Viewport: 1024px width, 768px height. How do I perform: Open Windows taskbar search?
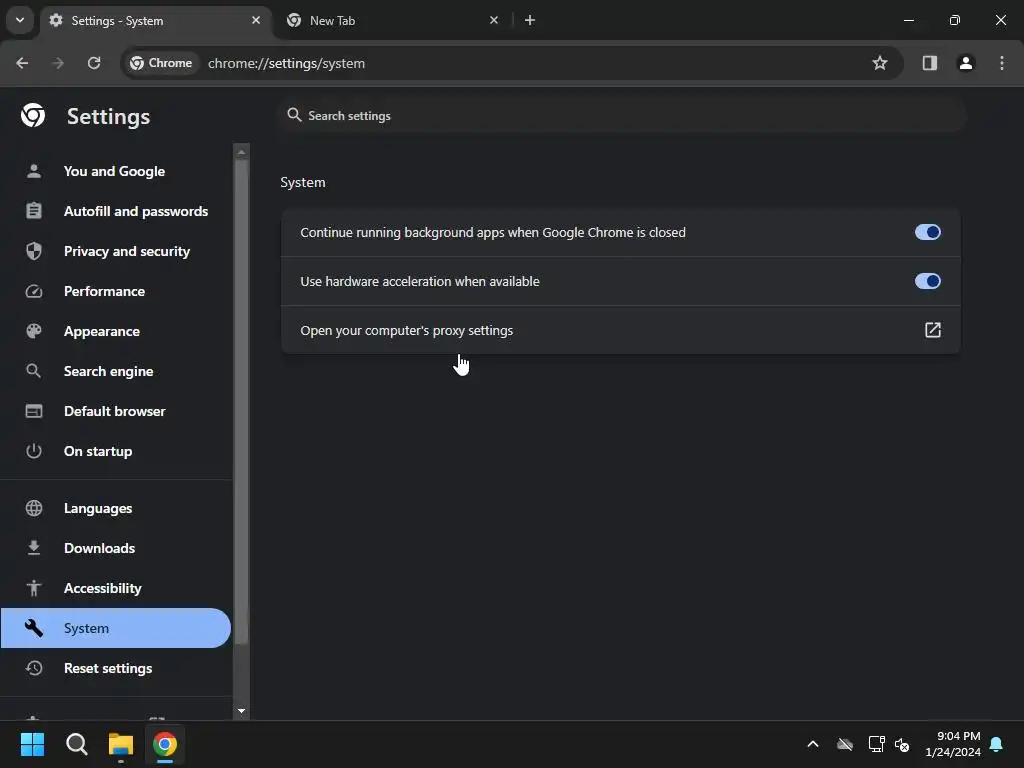pyautogui.click(x=77, y=744)
